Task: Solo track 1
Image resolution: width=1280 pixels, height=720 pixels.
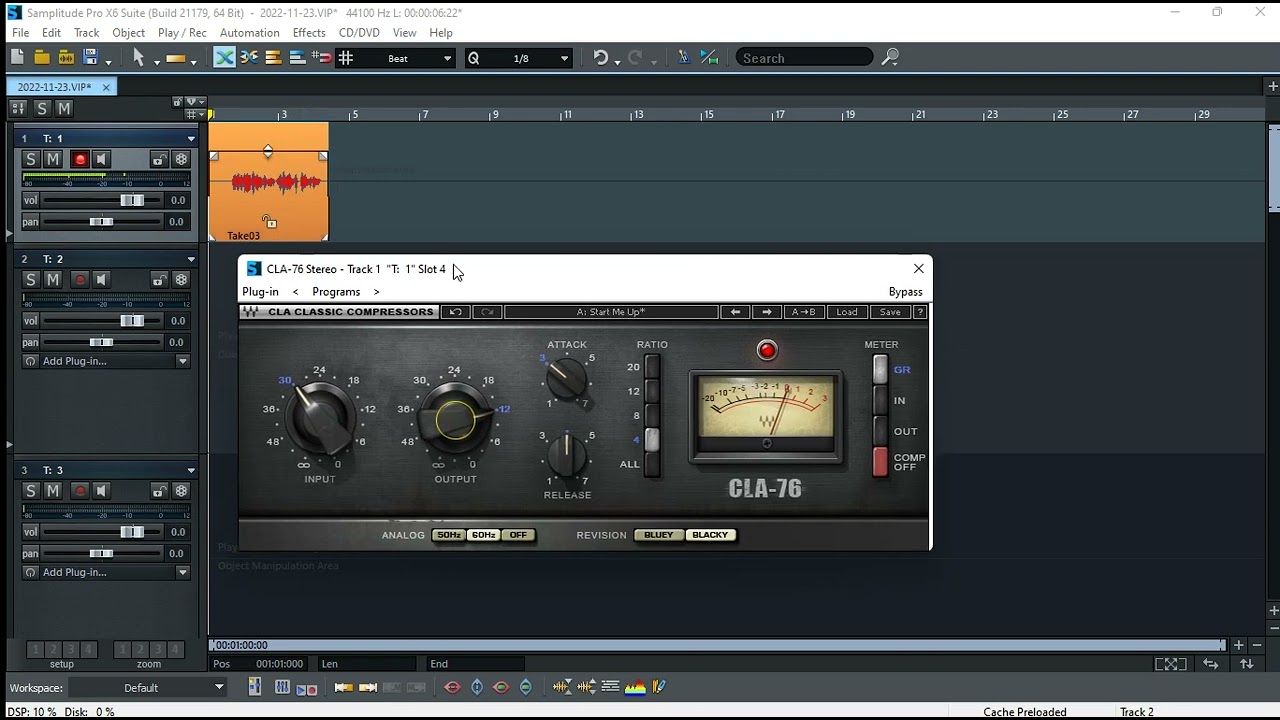Action: click(x=30, y=159)
